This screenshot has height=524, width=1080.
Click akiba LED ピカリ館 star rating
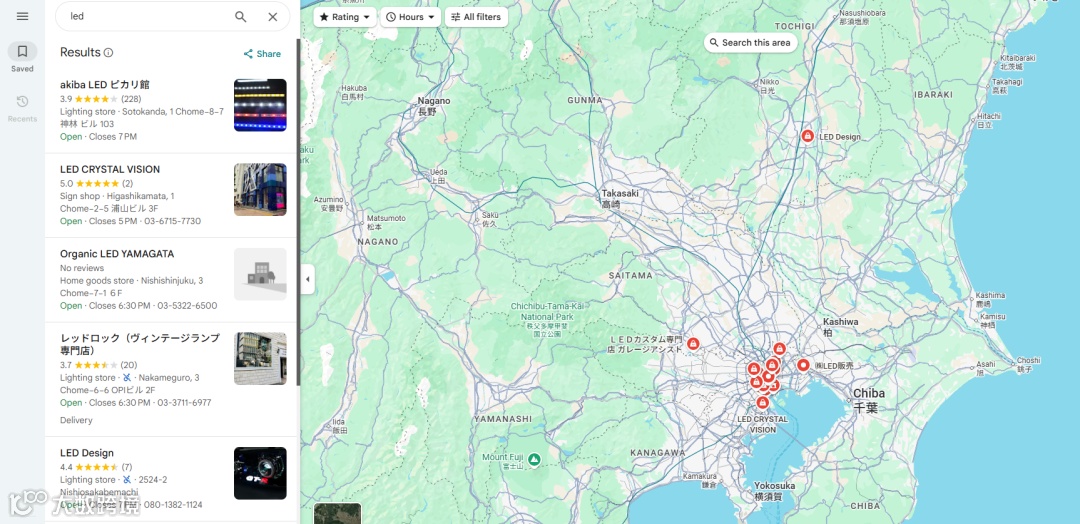(x=96, y=98)
